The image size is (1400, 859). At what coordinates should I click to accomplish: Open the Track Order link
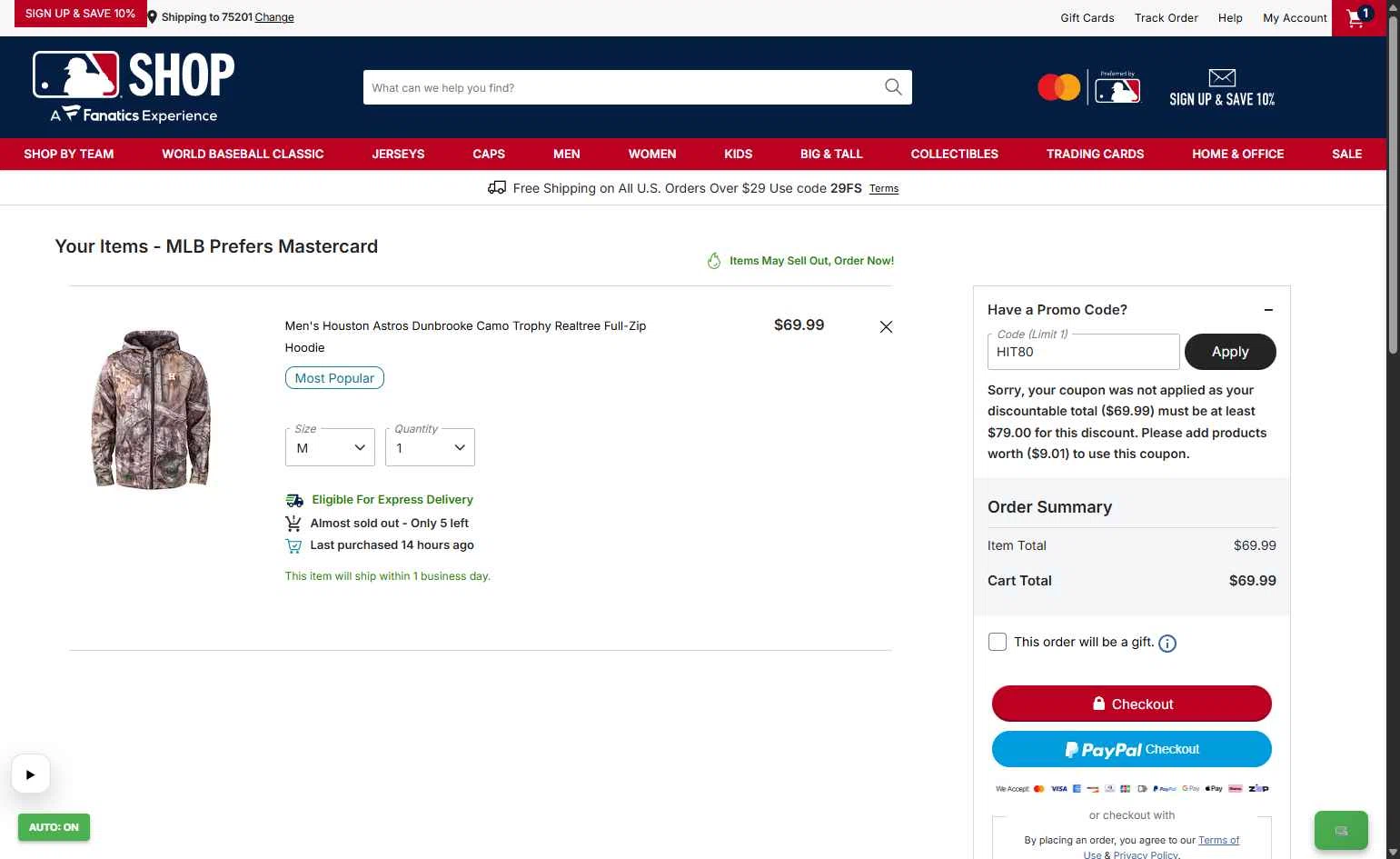click(x=1167, y=17)
